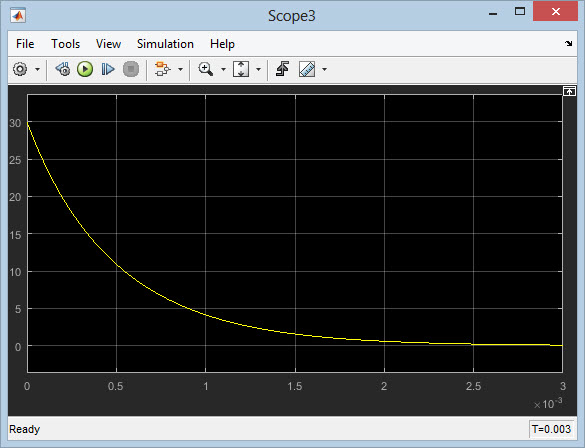The image size is (585, 448).
Task: Open the File menu
Action: click(25, 44)
